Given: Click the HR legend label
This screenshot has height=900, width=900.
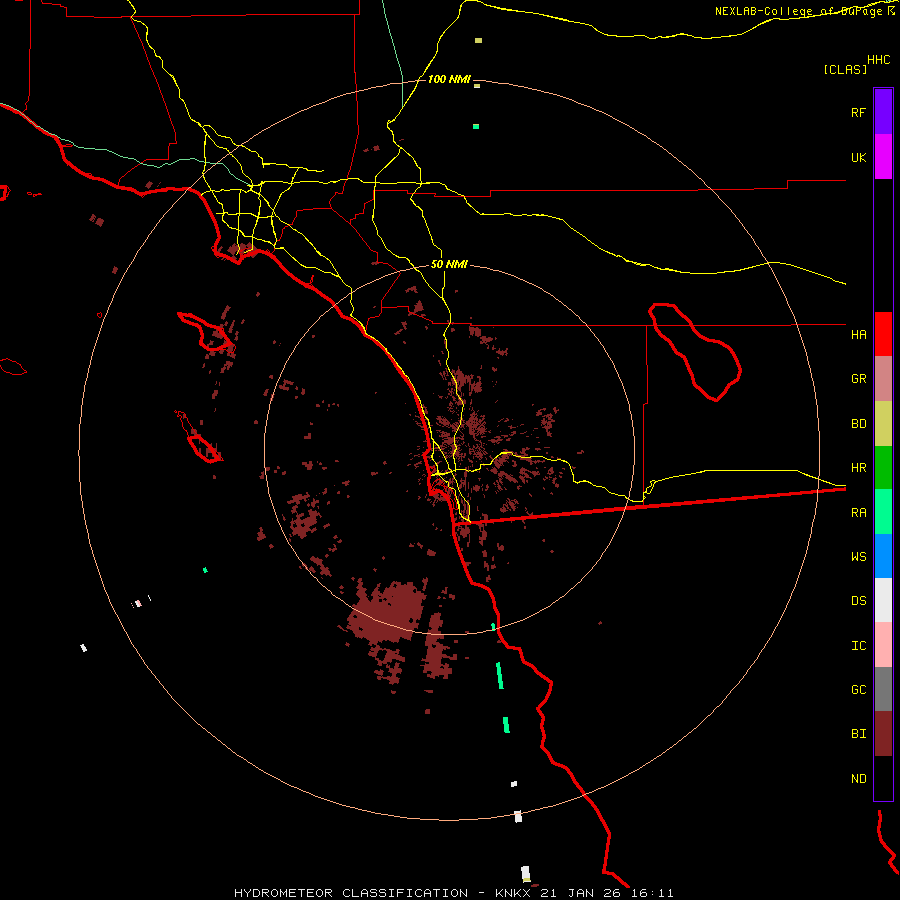Looking at the screenshot, I should click(x=858, y=468).
